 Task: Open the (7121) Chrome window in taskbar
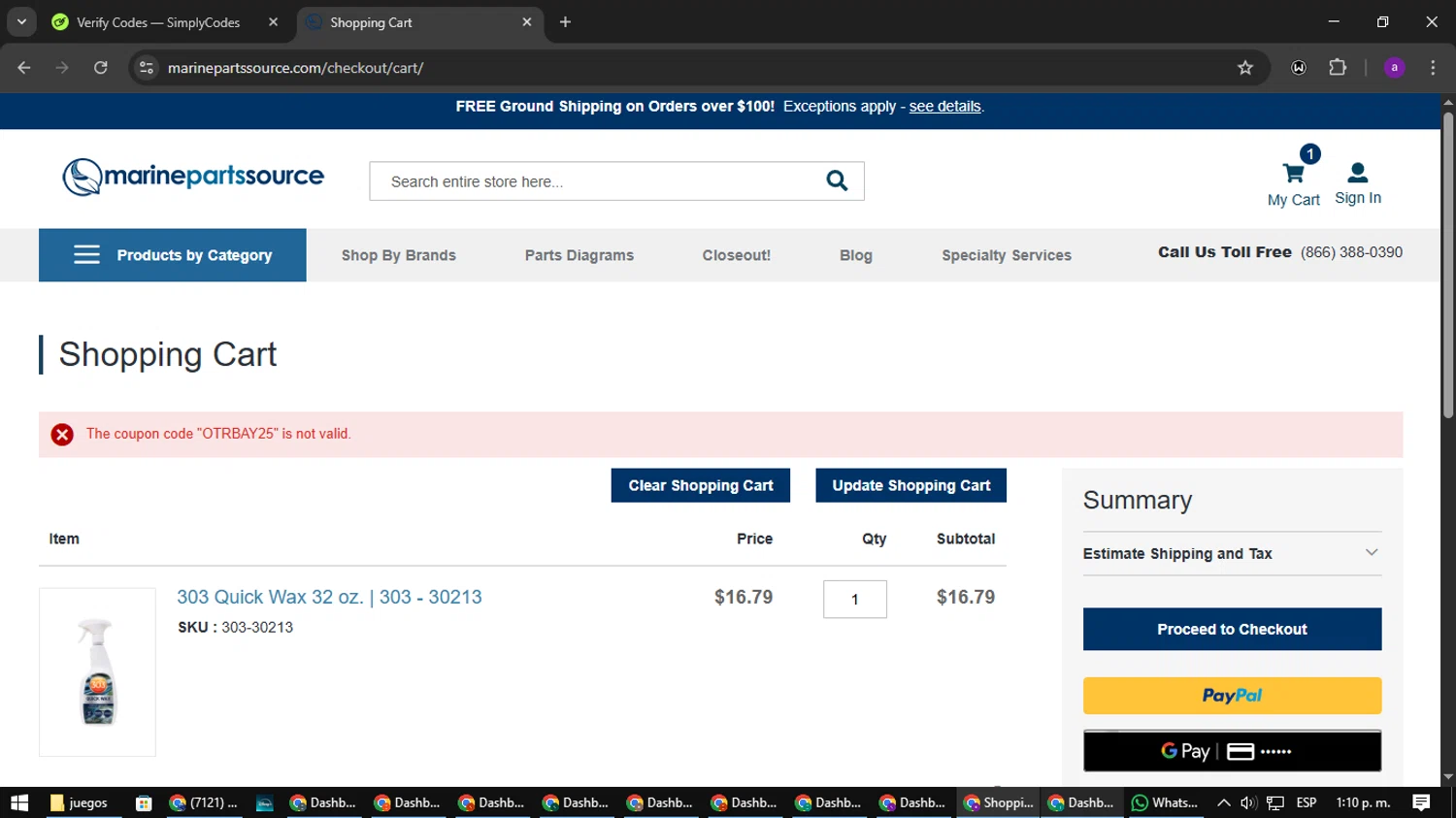pyautogui.click(x=204, y=802)
